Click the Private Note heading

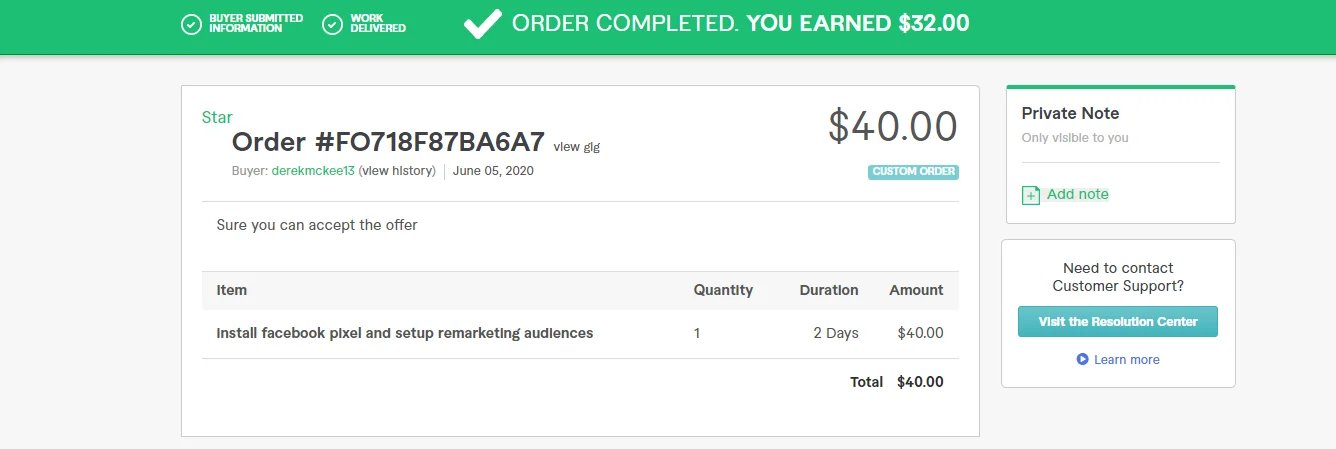click(x=1070, y=113)
